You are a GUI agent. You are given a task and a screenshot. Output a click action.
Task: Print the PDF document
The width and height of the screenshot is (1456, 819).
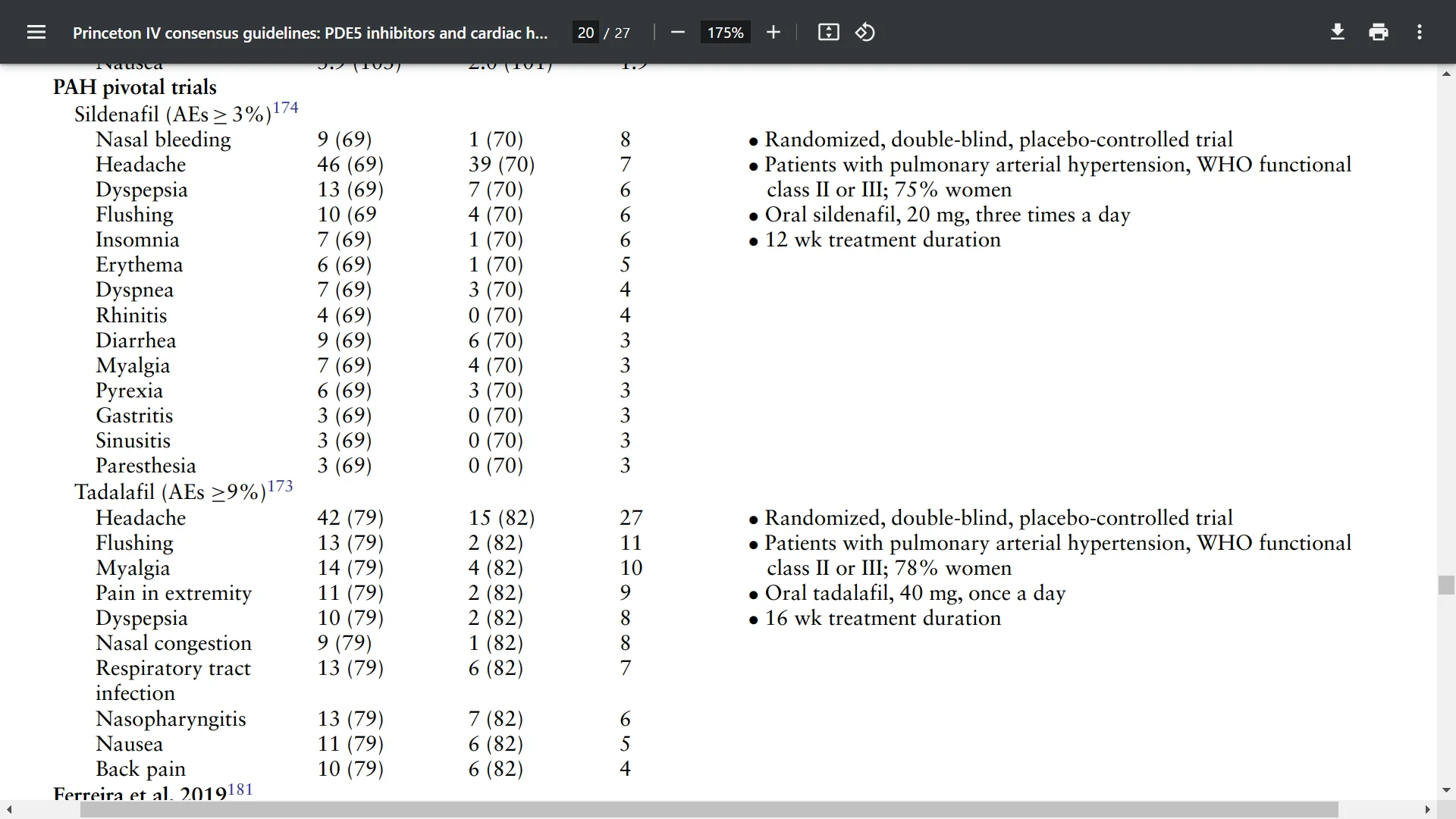(x=1379, y=32)
